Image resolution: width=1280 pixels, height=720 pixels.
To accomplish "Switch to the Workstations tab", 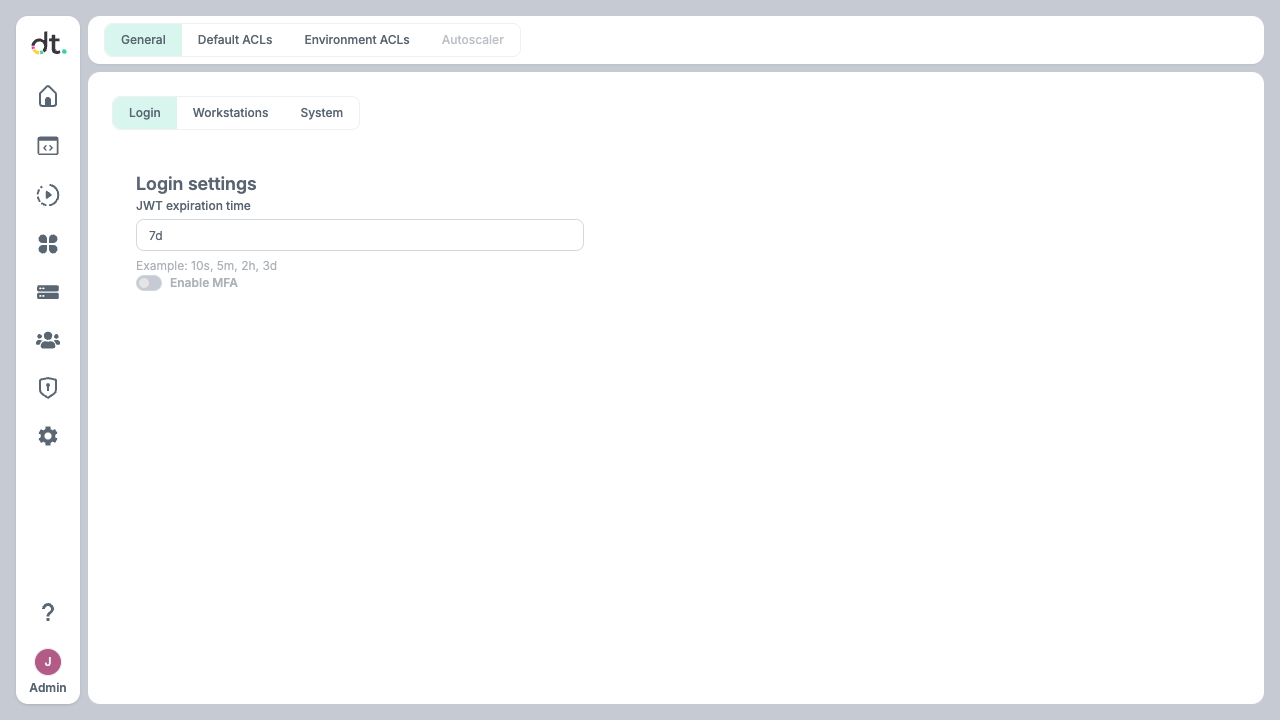I will 230,113.
